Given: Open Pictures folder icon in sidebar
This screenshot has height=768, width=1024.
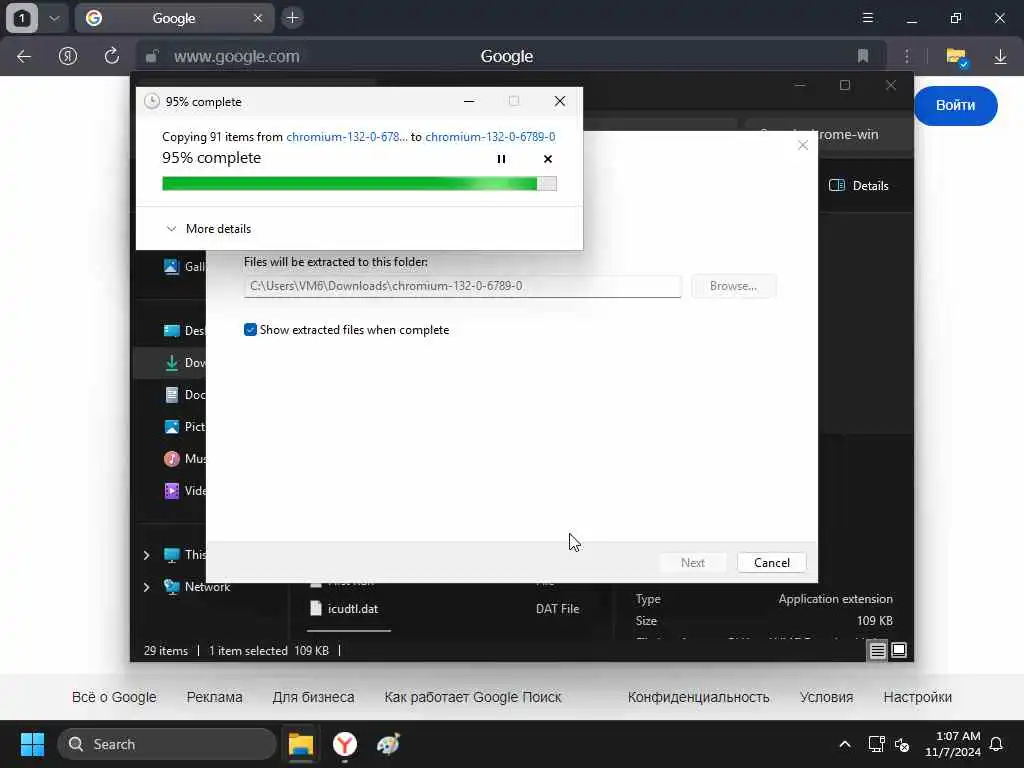Looking at the screenshot, I should pos(172,426).
